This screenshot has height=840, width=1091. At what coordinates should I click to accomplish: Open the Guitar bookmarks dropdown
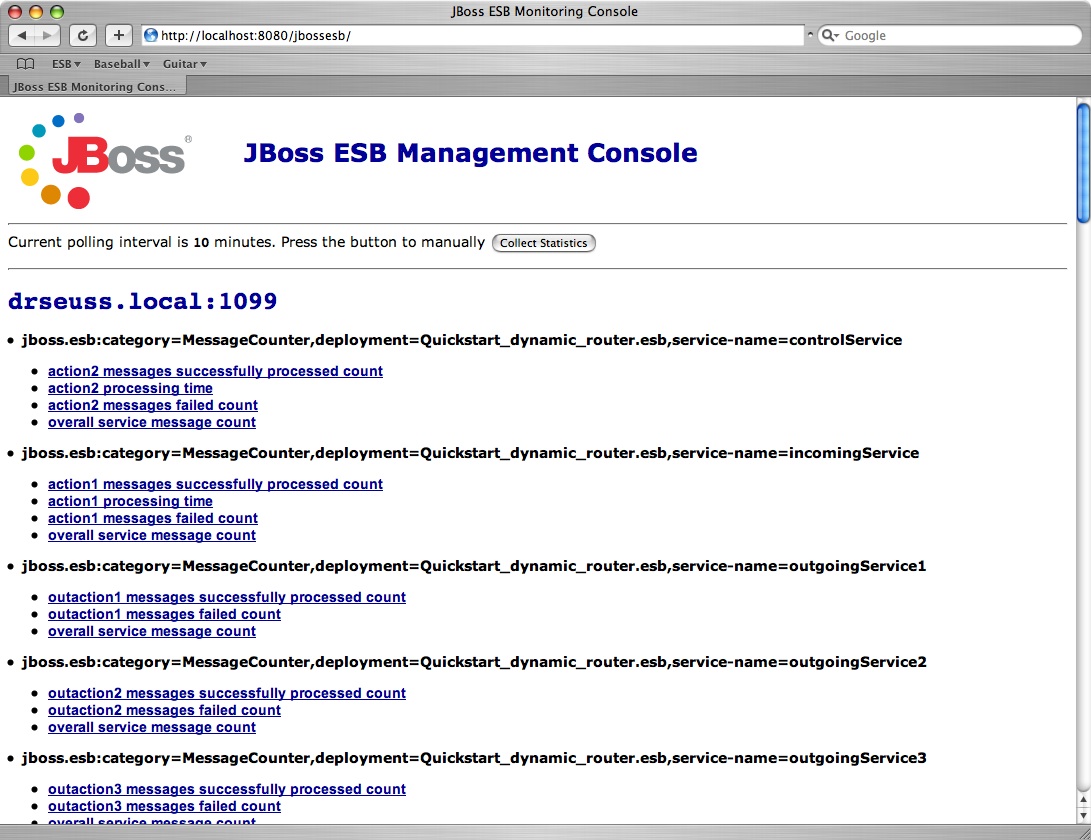184,64
